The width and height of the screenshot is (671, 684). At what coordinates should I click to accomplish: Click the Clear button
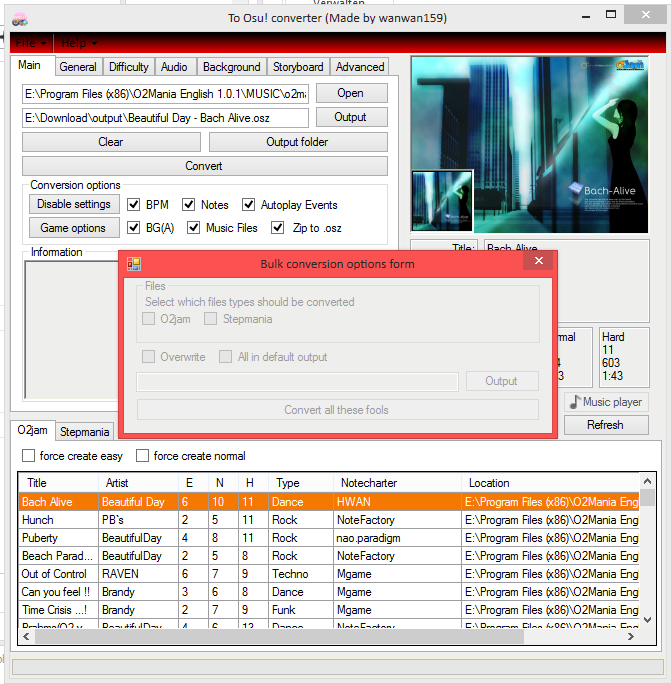111,142
